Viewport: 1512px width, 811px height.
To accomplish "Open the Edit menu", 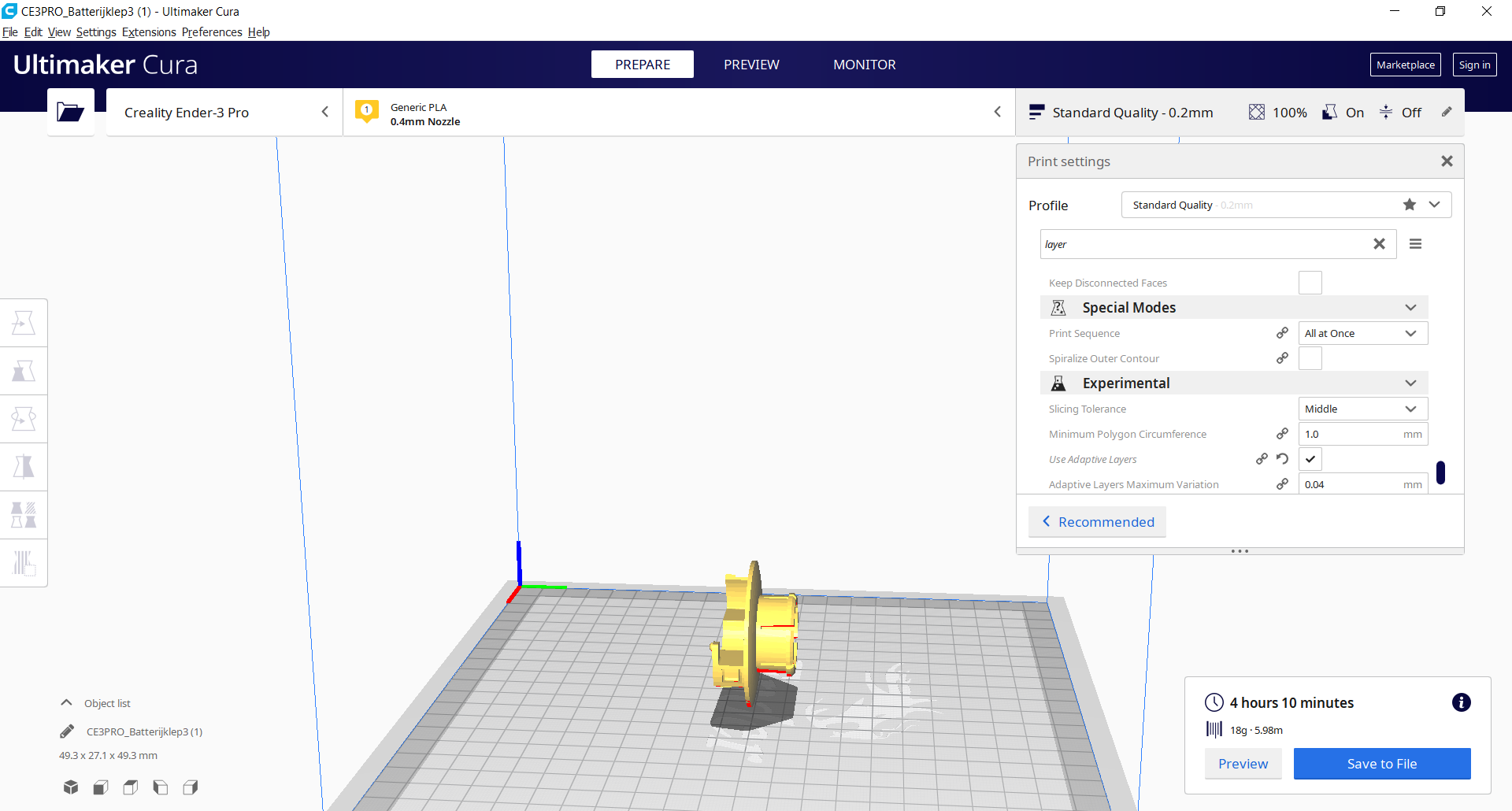I will pyautogui.click(x=33, y=32).
